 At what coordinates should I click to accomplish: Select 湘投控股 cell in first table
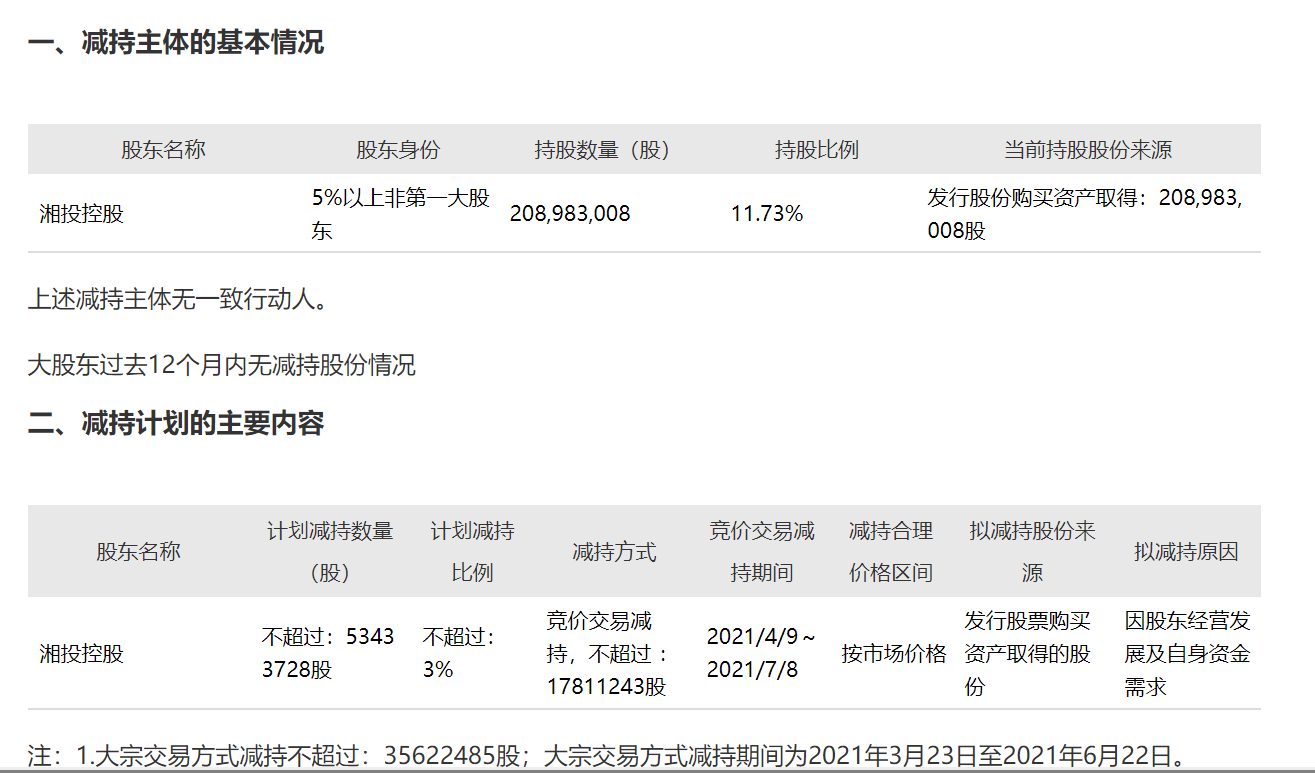click(x=82, y=213)
